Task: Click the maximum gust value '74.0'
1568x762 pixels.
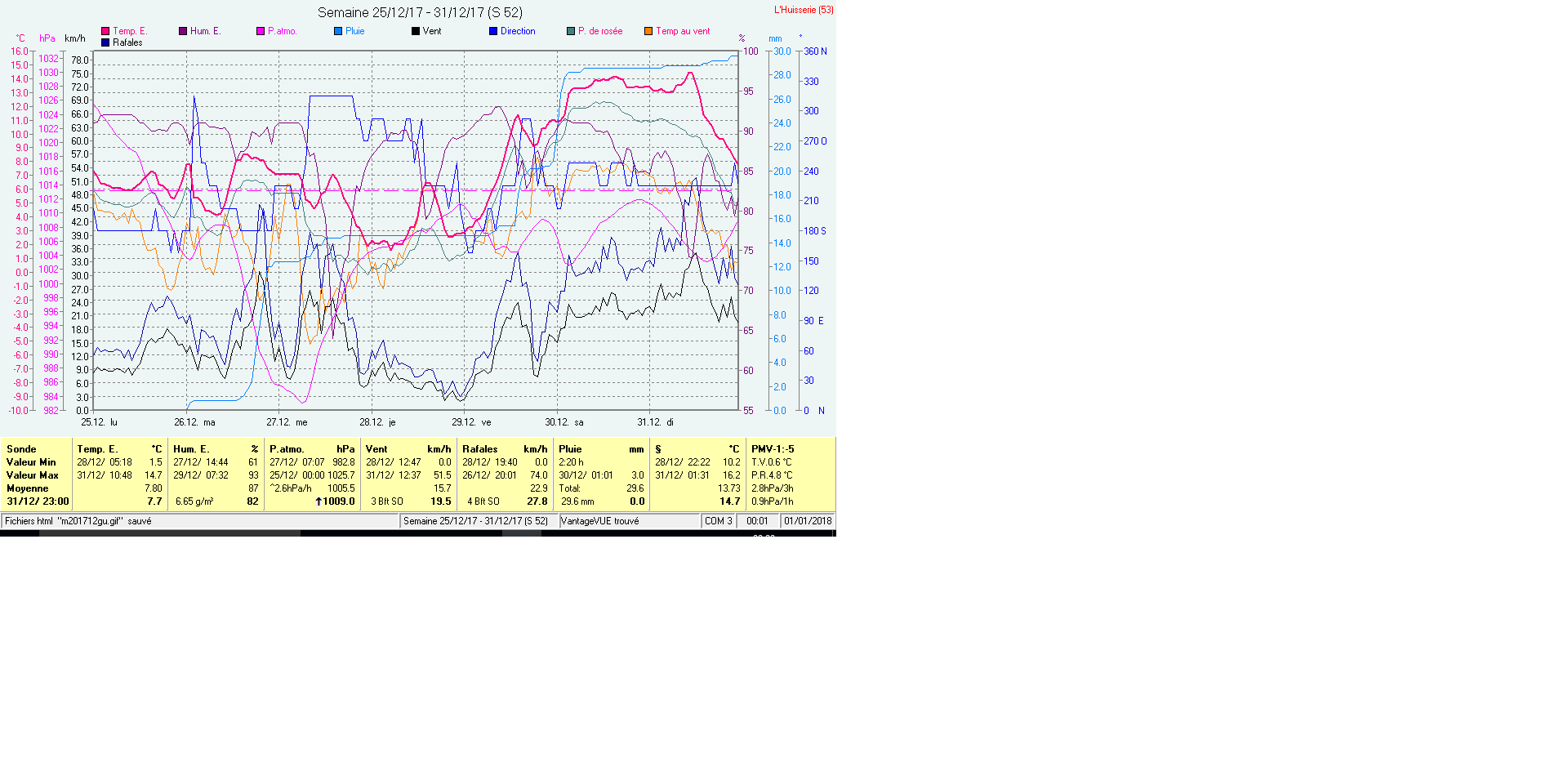Action: 538,475
